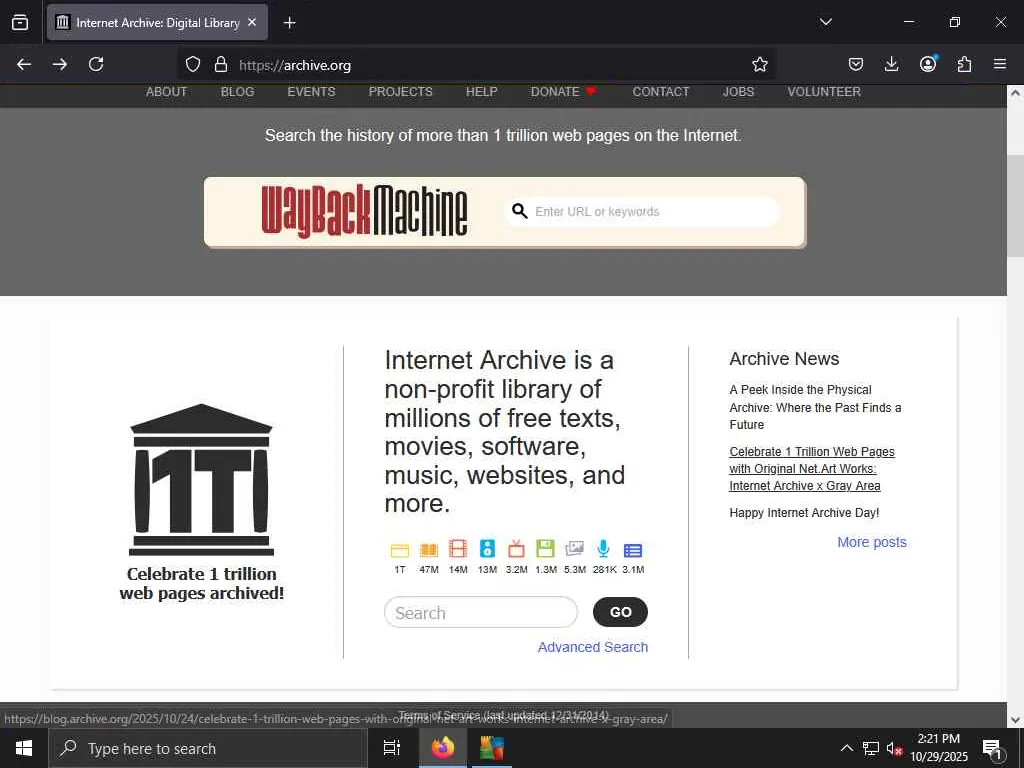Open the PROJECTS navigation item
The image size is (1024, 768).
[400, 92]
